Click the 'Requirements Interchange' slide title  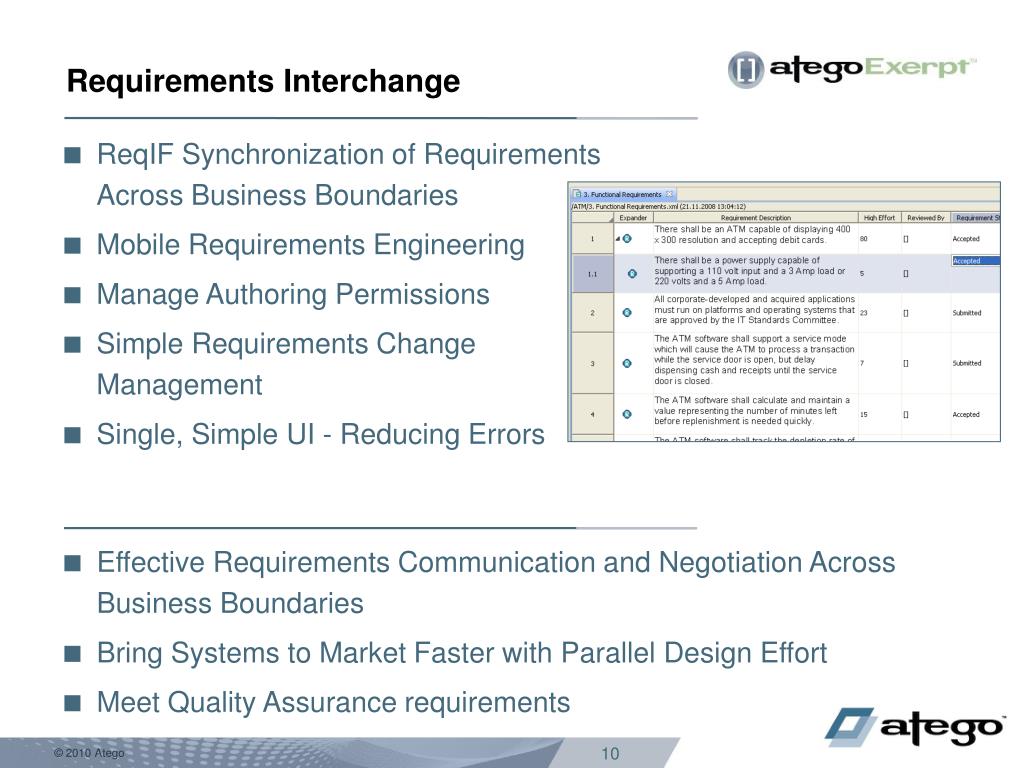coord(263,82)
